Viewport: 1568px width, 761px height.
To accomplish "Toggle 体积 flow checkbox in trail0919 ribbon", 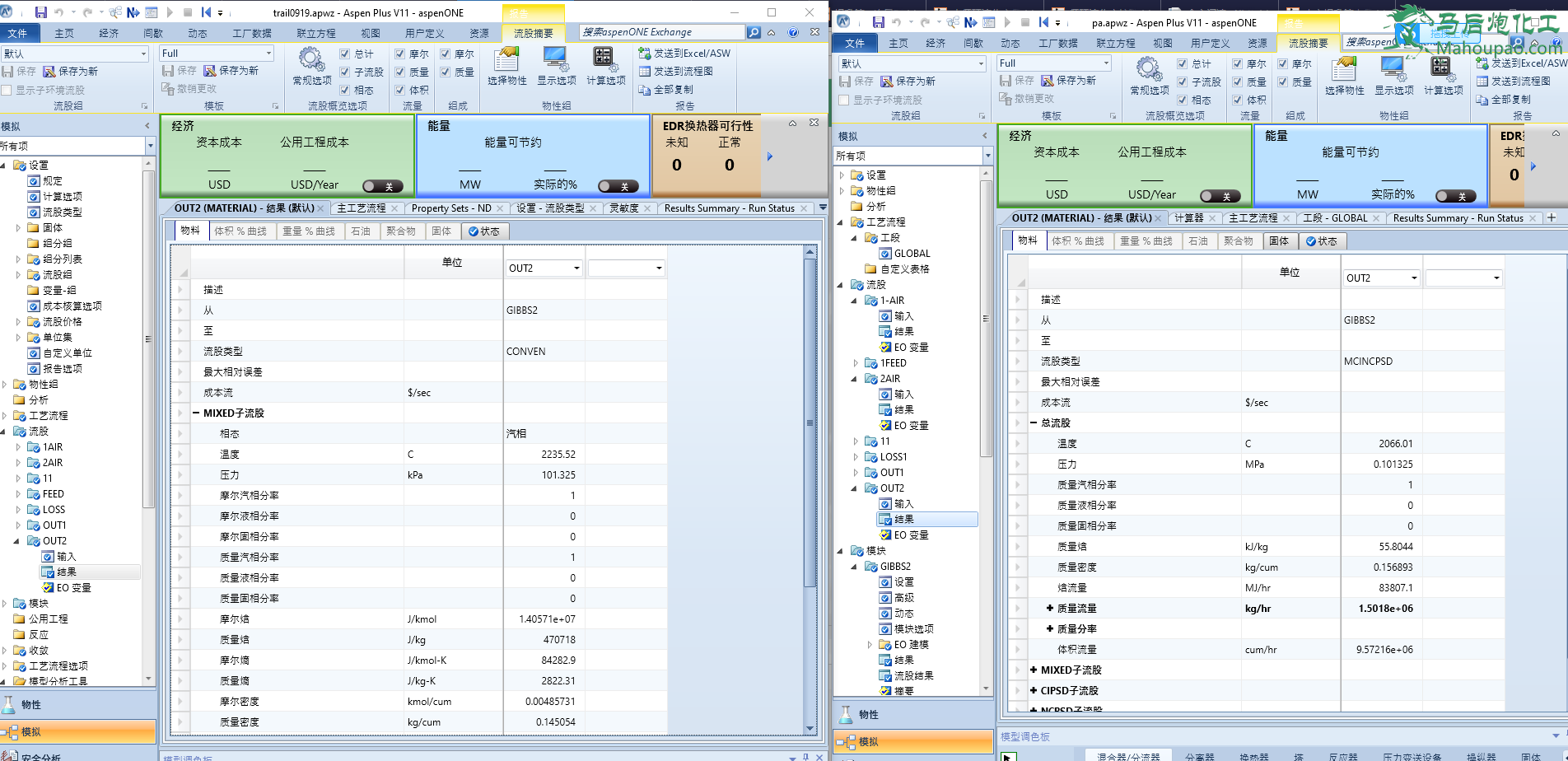I will click(x=399, y=90).
